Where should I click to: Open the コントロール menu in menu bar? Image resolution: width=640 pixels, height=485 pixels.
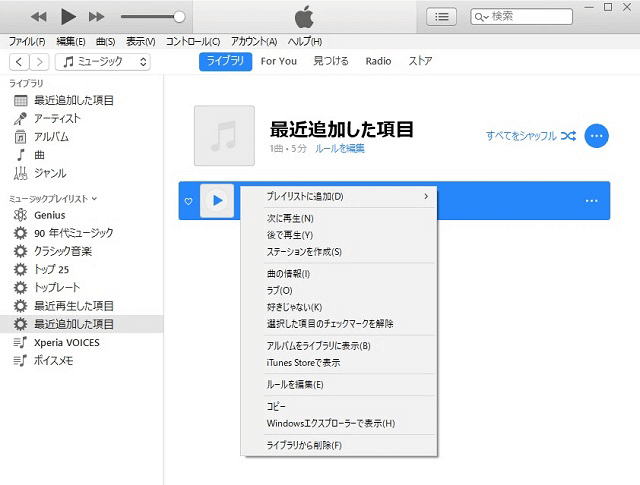(x=192, y=42)
